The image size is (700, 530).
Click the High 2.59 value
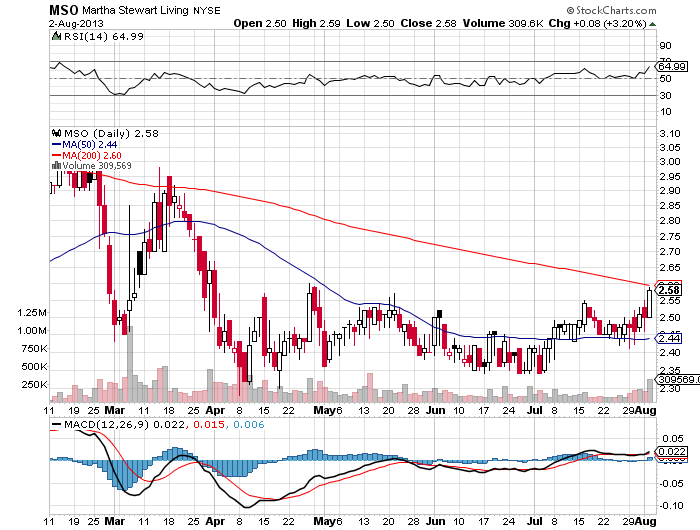[x=317, y=23]
